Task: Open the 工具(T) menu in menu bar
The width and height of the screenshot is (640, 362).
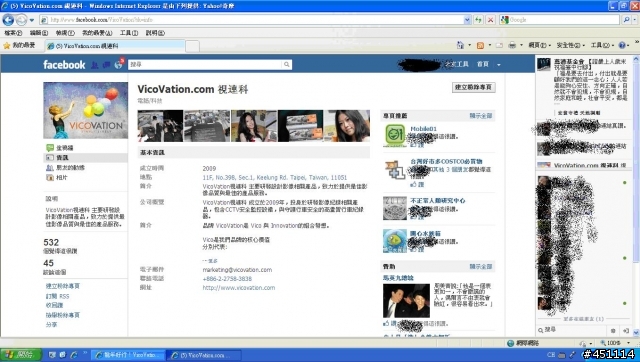Action: [x=129, y=33]
